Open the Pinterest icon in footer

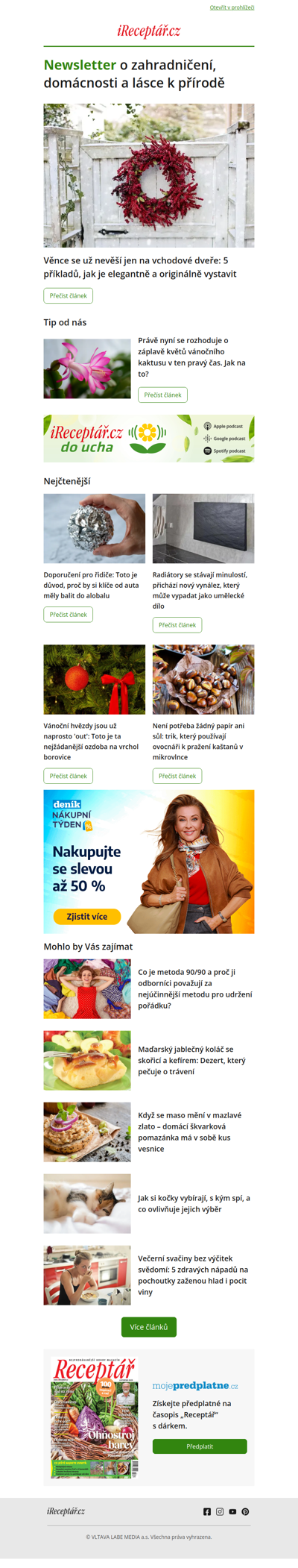click(x=245, y=1511)
